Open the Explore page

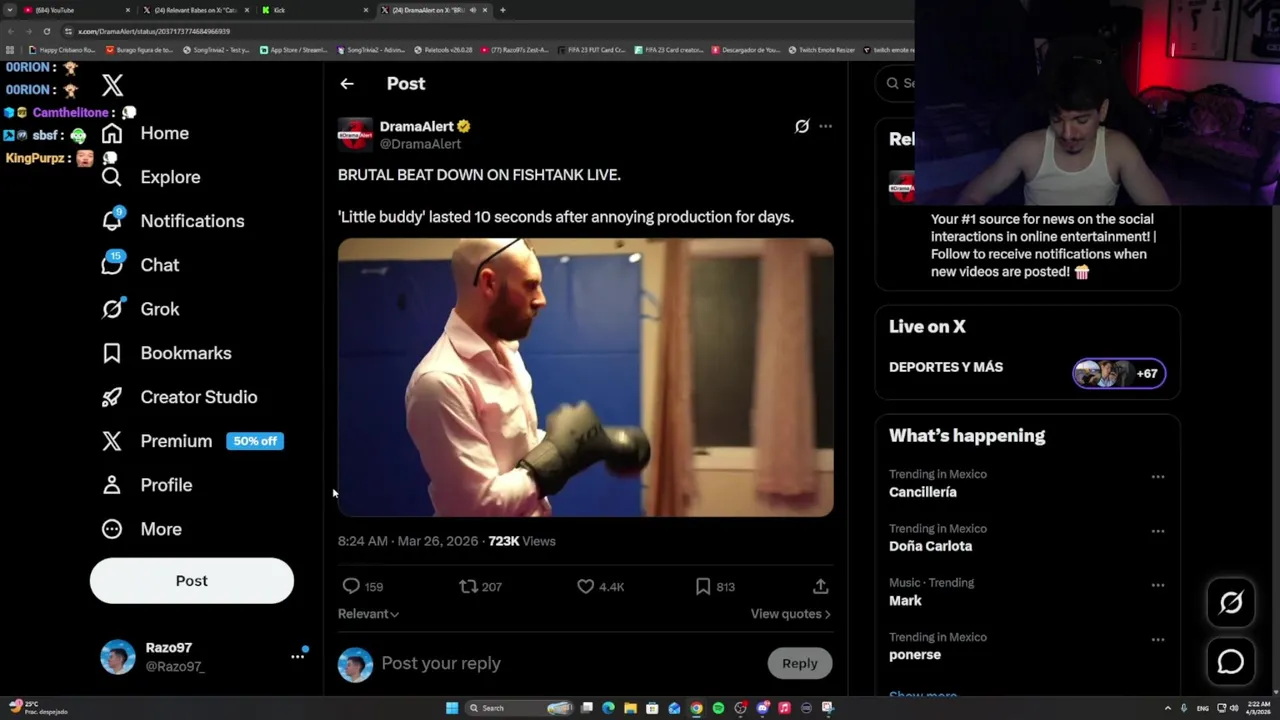[x=151, y=177]
